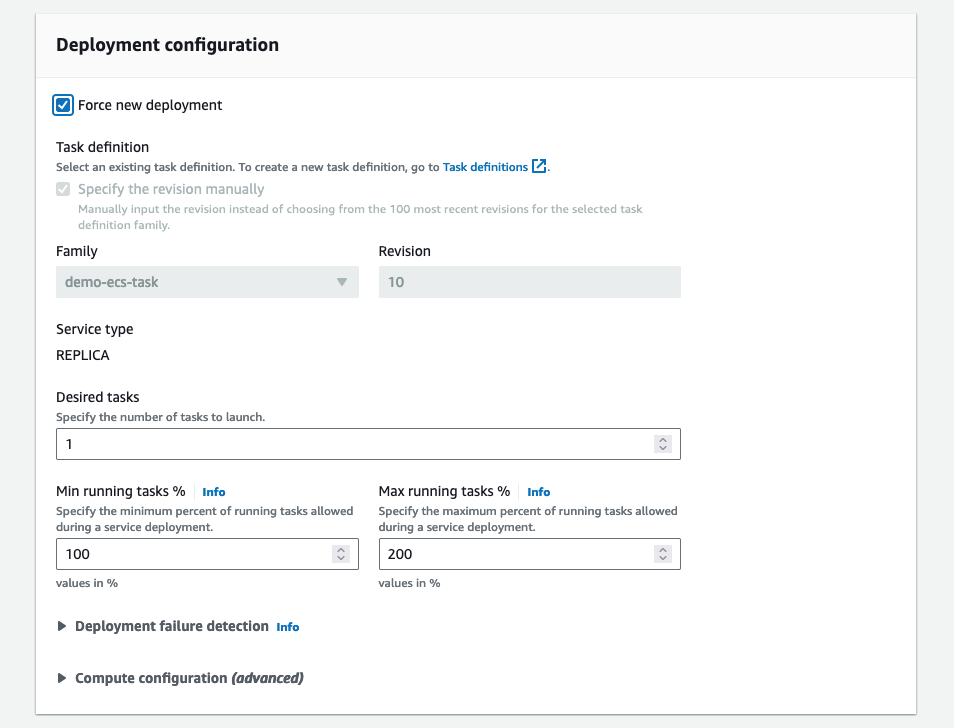Image resolution: width=954 pixels, height=728 pixels.
Task: Toggle Specify the revision manually checkbox
Action: (64, 189)
